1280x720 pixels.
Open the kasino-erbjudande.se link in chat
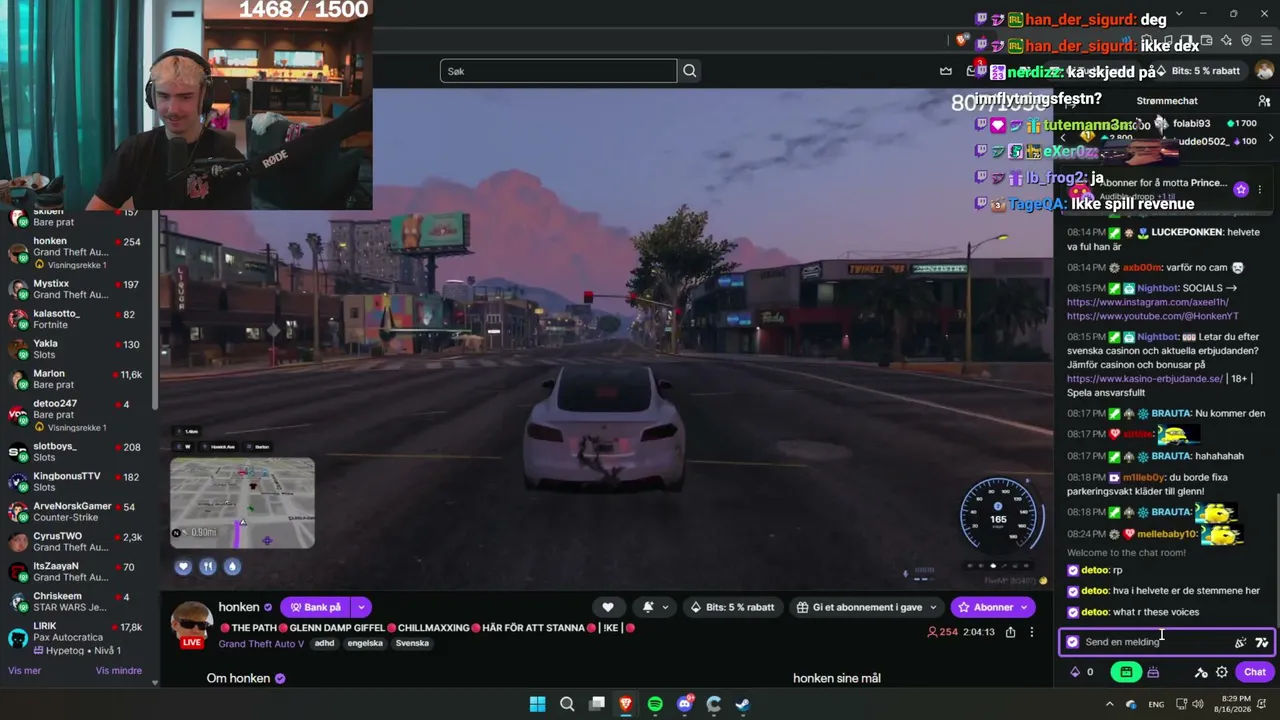coord(1145,379)
